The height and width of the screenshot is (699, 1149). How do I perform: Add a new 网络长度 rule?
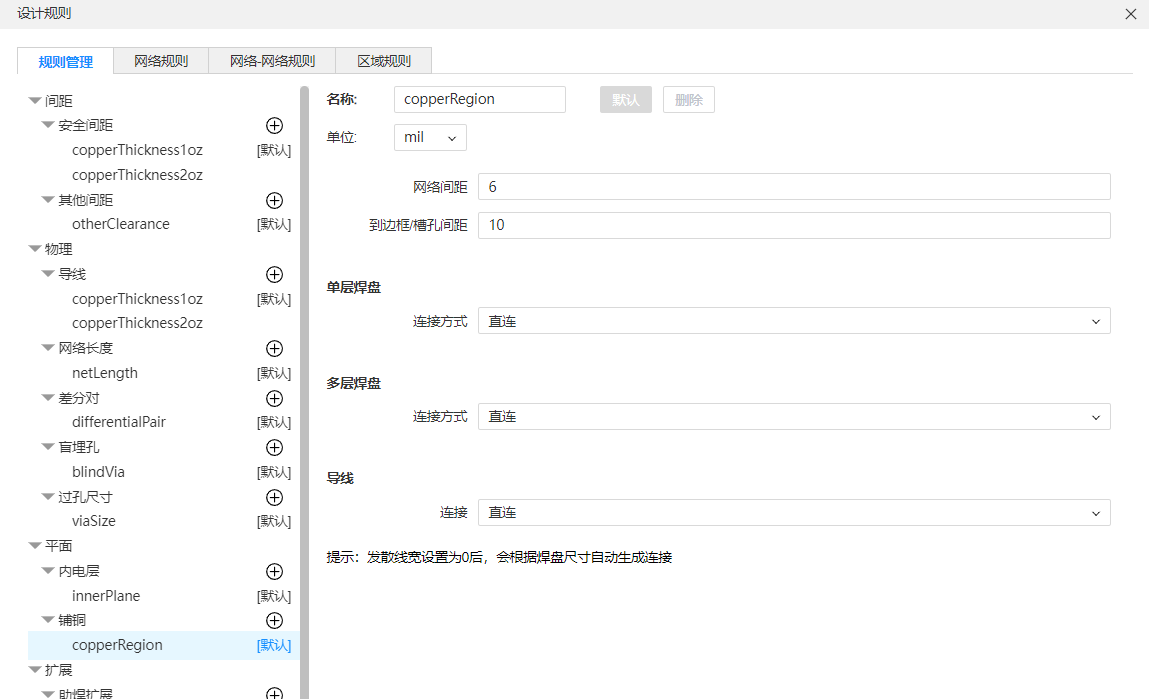(274, 349)
